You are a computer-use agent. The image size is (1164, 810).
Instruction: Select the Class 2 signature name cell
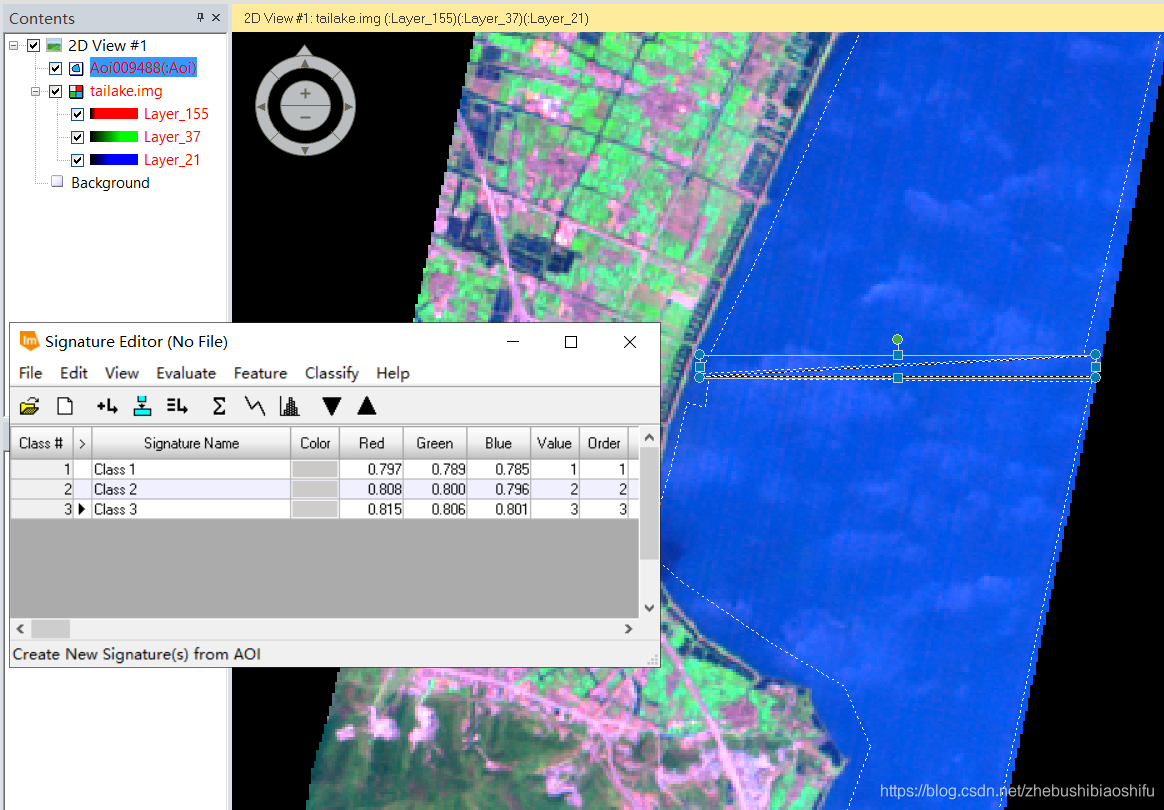coord(191,489)
